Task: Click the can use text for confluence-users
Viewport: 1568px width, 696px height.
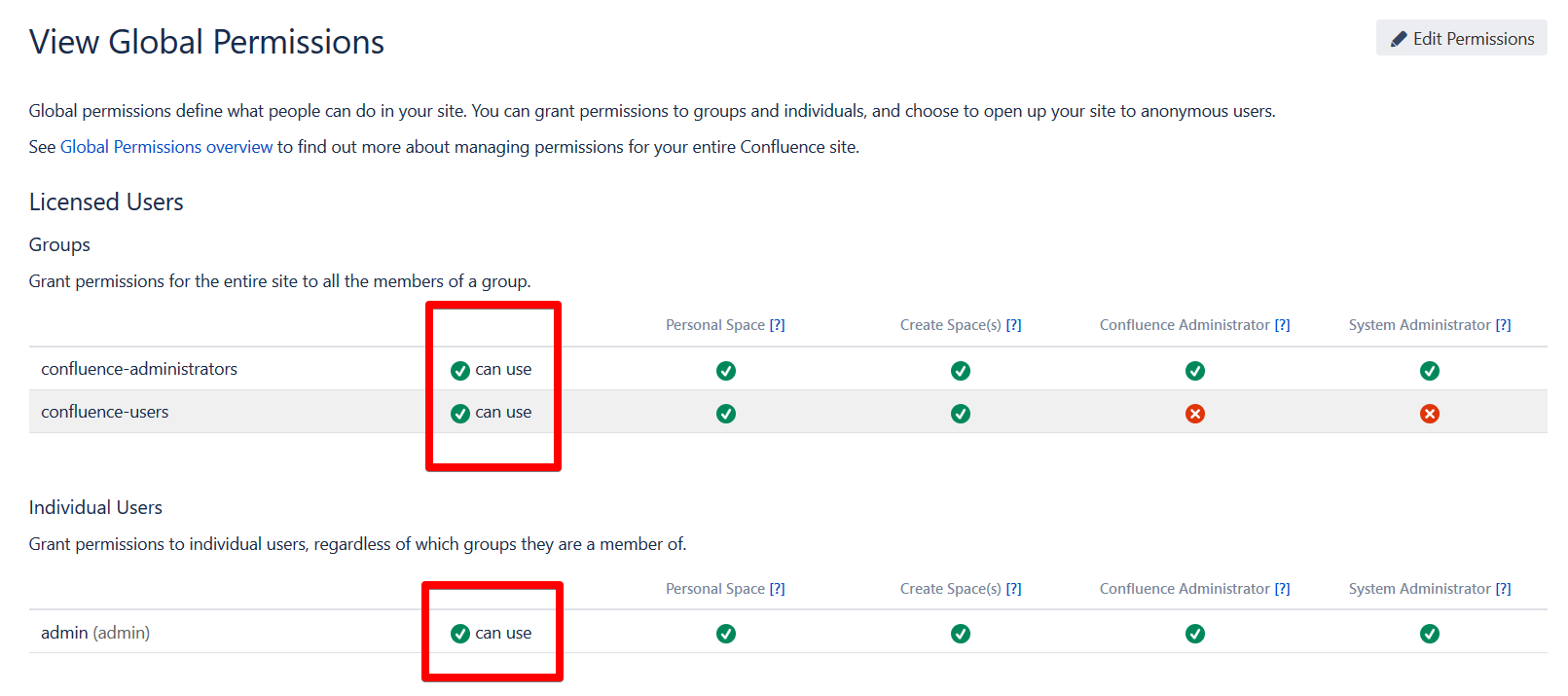Action: coord(503,412)
